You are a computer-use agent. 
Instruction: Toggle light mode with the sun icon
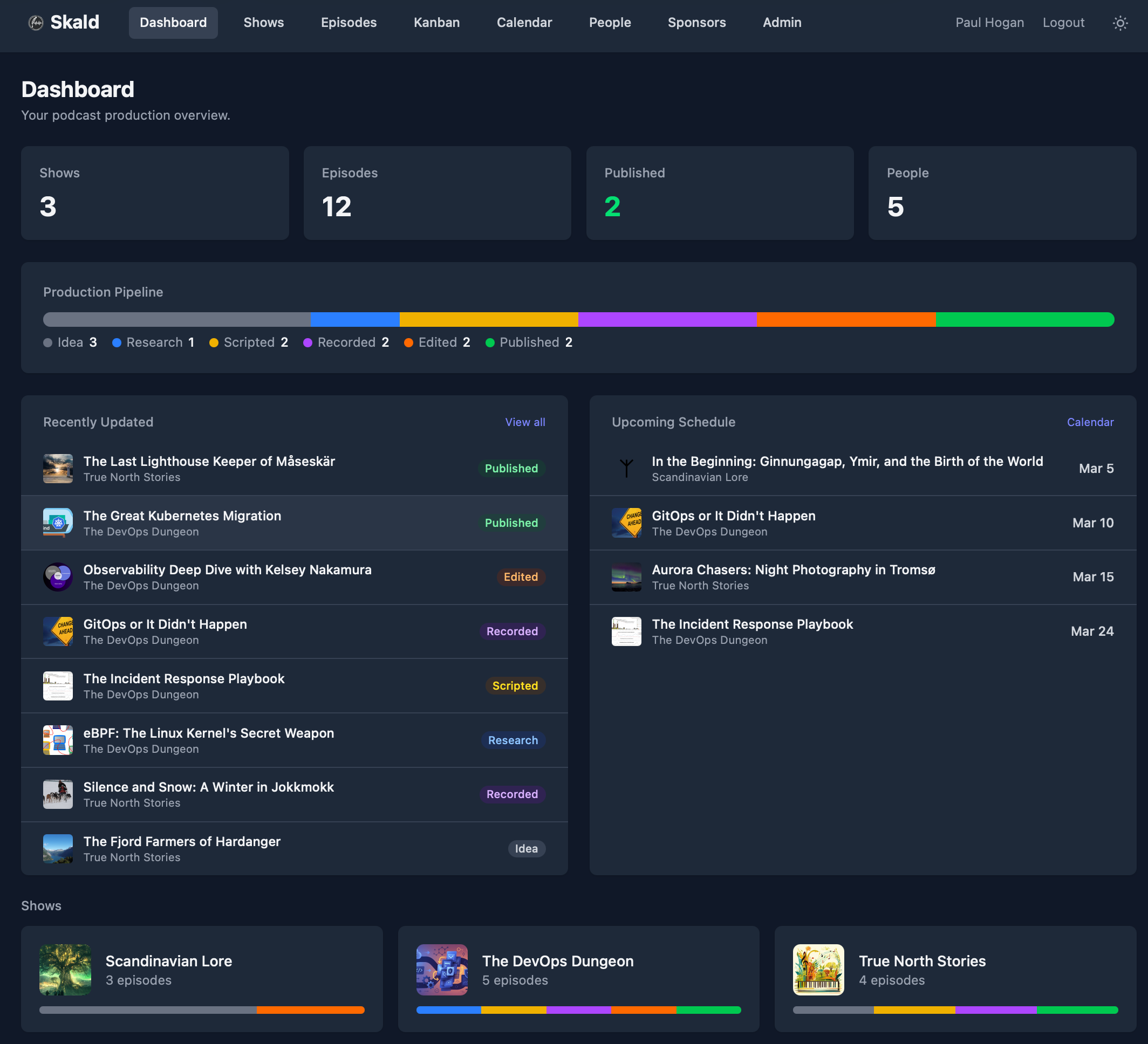[1120, 23]
